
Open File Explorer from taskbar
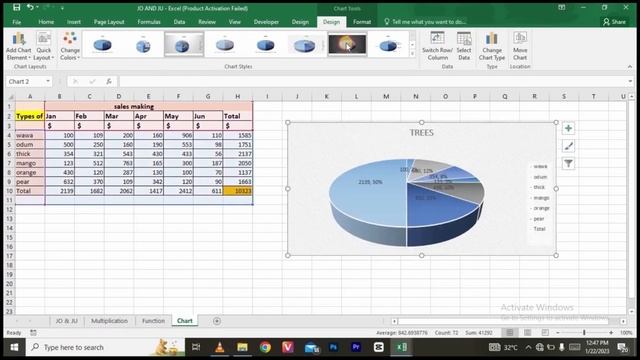(x=242, y=347)
